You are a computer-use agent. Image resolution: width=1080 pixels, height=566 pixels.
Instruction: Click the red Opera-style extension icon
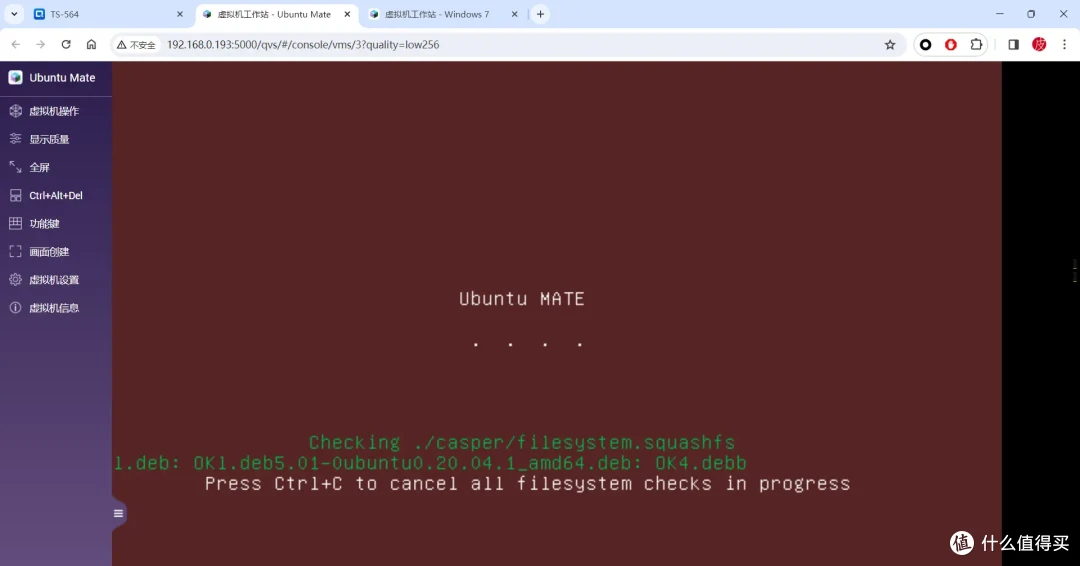pos(951,45)
